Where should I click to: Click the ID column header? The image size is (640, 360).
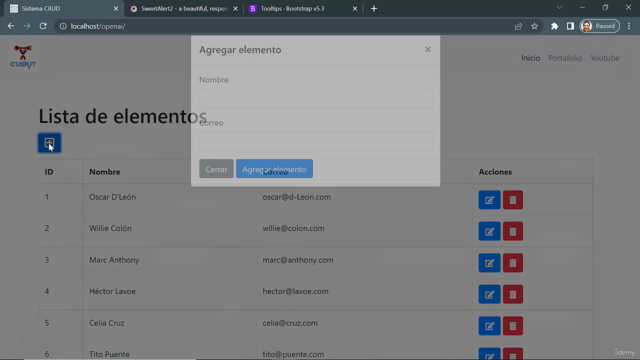[49, 172]
